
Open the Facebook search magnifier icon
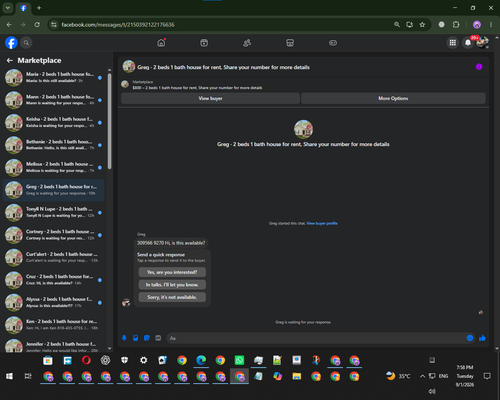pos(26,43)
